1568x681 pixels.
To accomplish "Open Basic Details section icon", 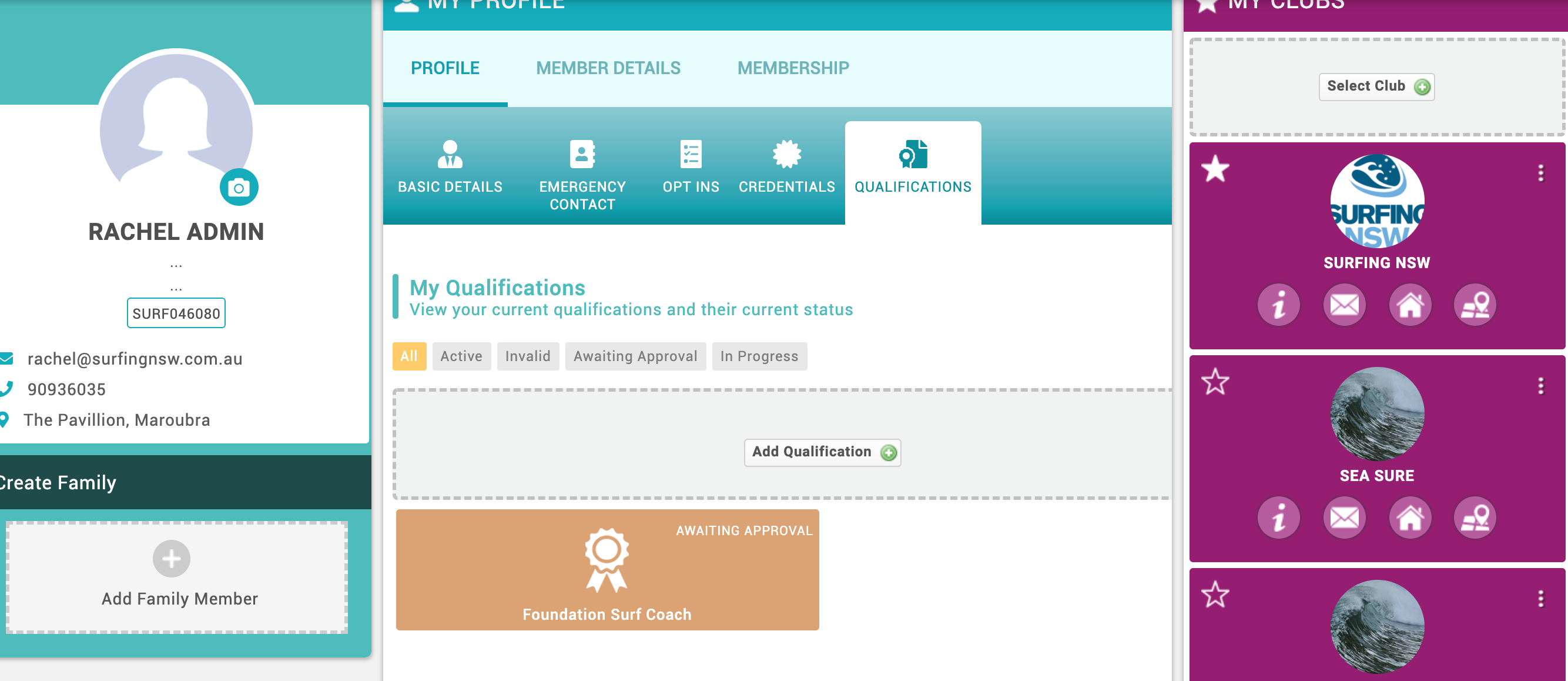I will pyautogui.click(x=450, y=154).
